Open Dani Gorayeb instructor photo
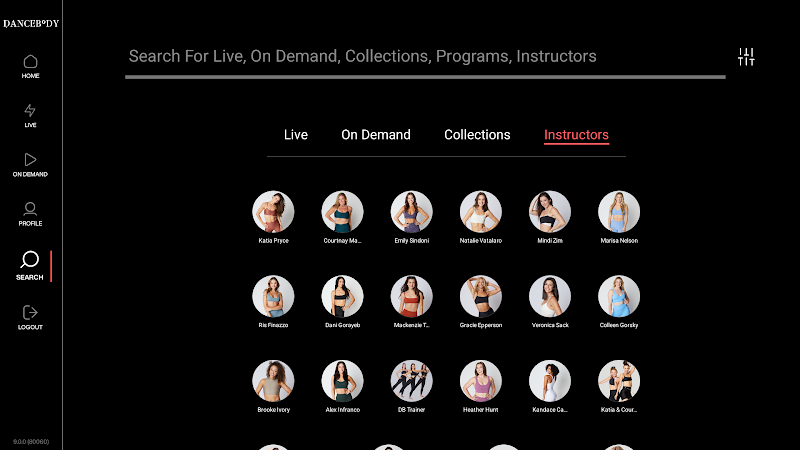Screen dimensions: 800x450 point(342,296)
